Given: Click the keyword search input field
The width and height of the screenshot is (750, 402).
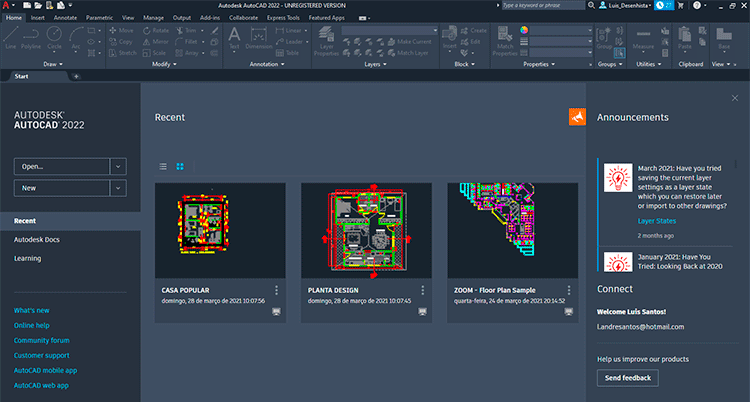Looking at the screenshot, I should 543,5.
